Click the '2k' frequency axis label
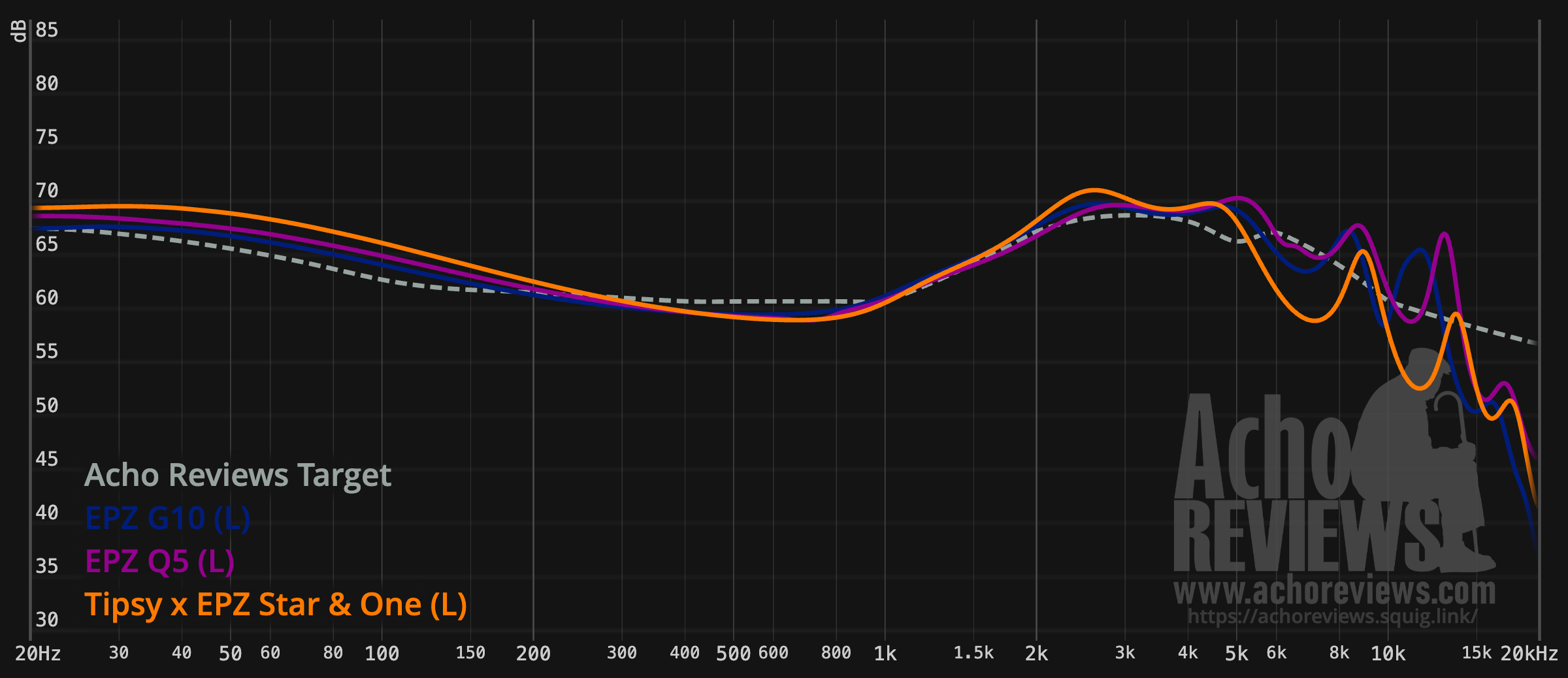This screenshot has height=678, width=1568. [x=1036, y=653]
